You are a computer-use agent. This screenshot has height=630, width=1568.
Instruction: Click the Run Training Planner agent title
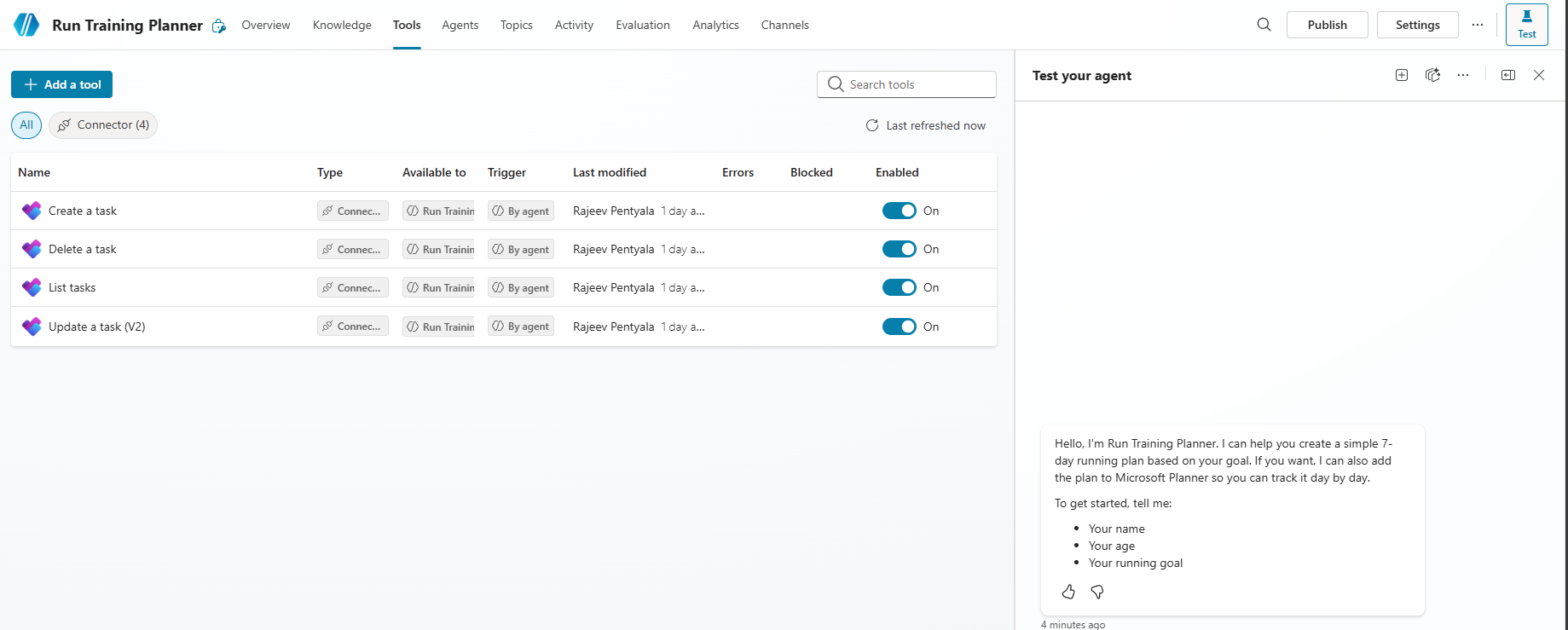(x=128, y=25)
